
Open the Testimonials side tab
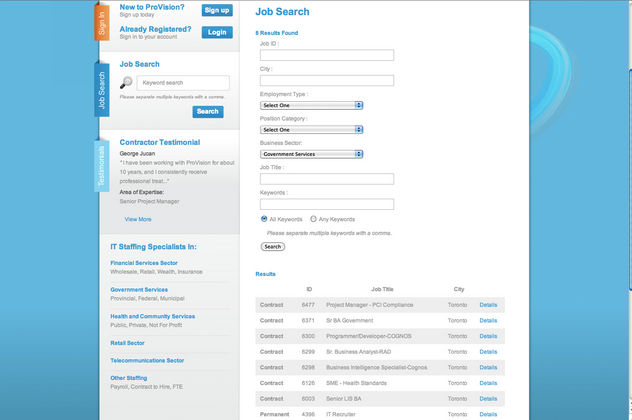click(102, 165)
